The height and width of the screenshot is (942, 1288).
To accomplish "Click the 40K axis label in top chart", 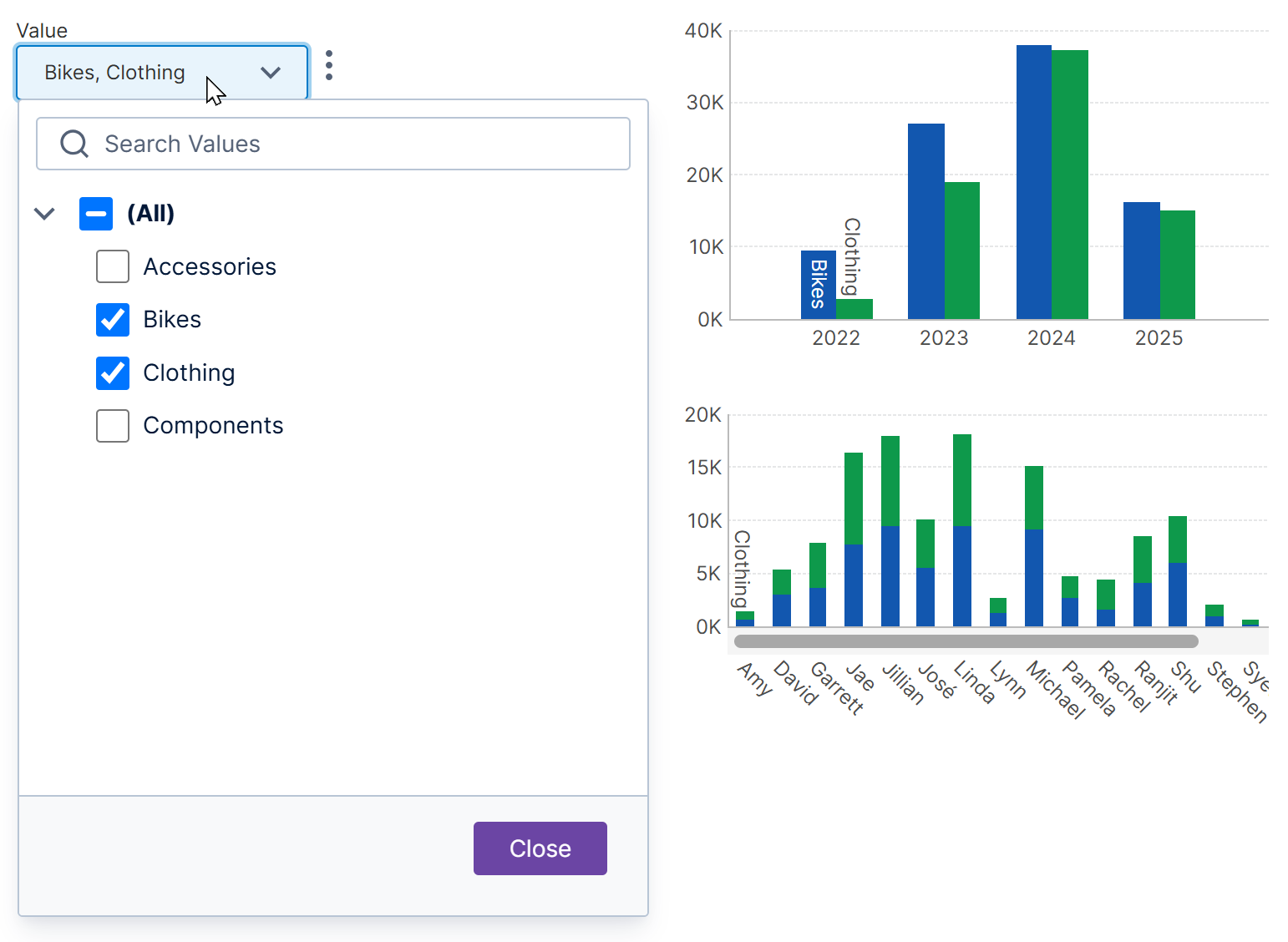I will coord(703,31).
